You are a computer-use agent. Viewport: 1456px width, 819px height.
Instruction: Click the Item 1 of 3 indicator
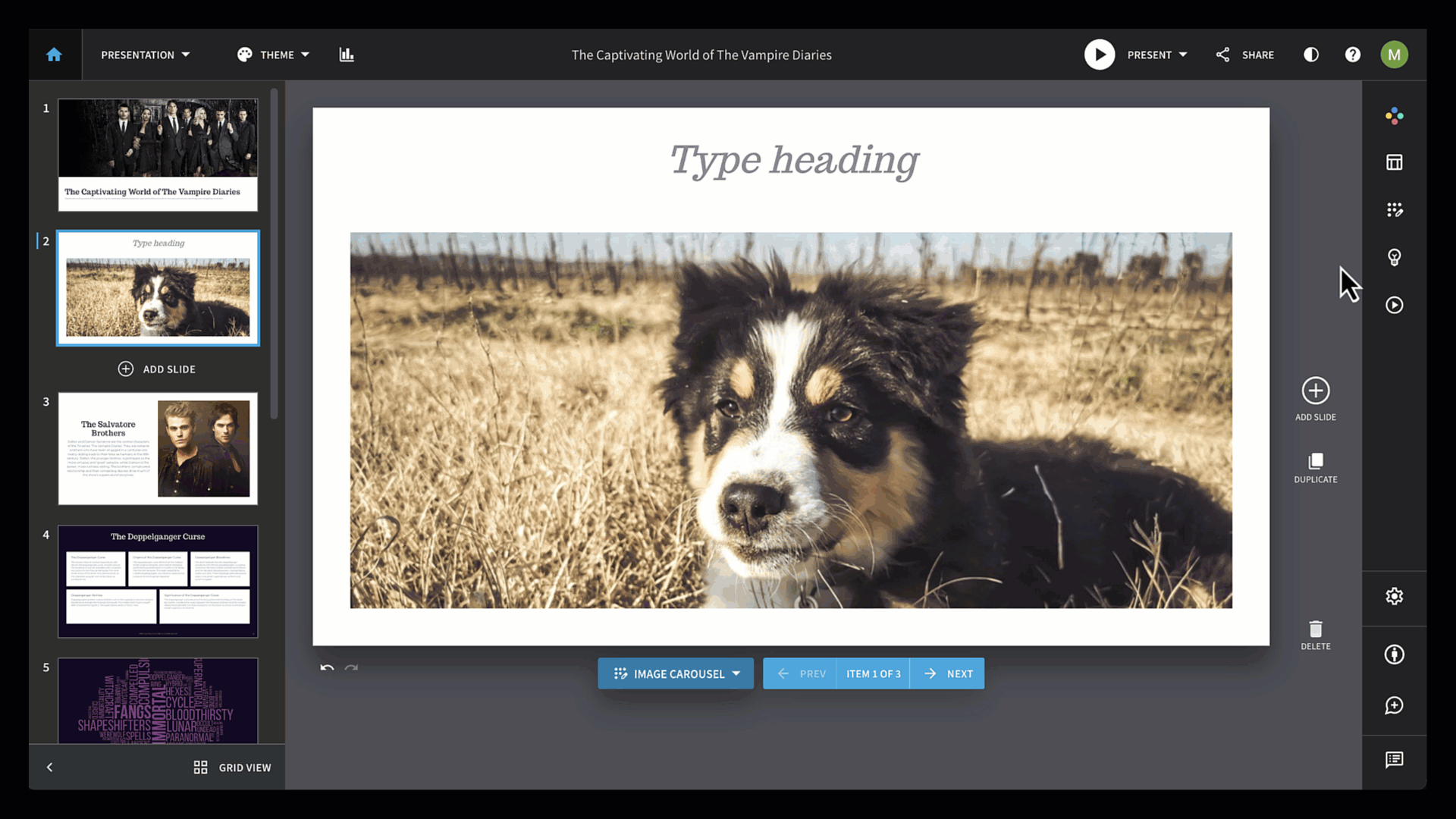pos(874,673)
